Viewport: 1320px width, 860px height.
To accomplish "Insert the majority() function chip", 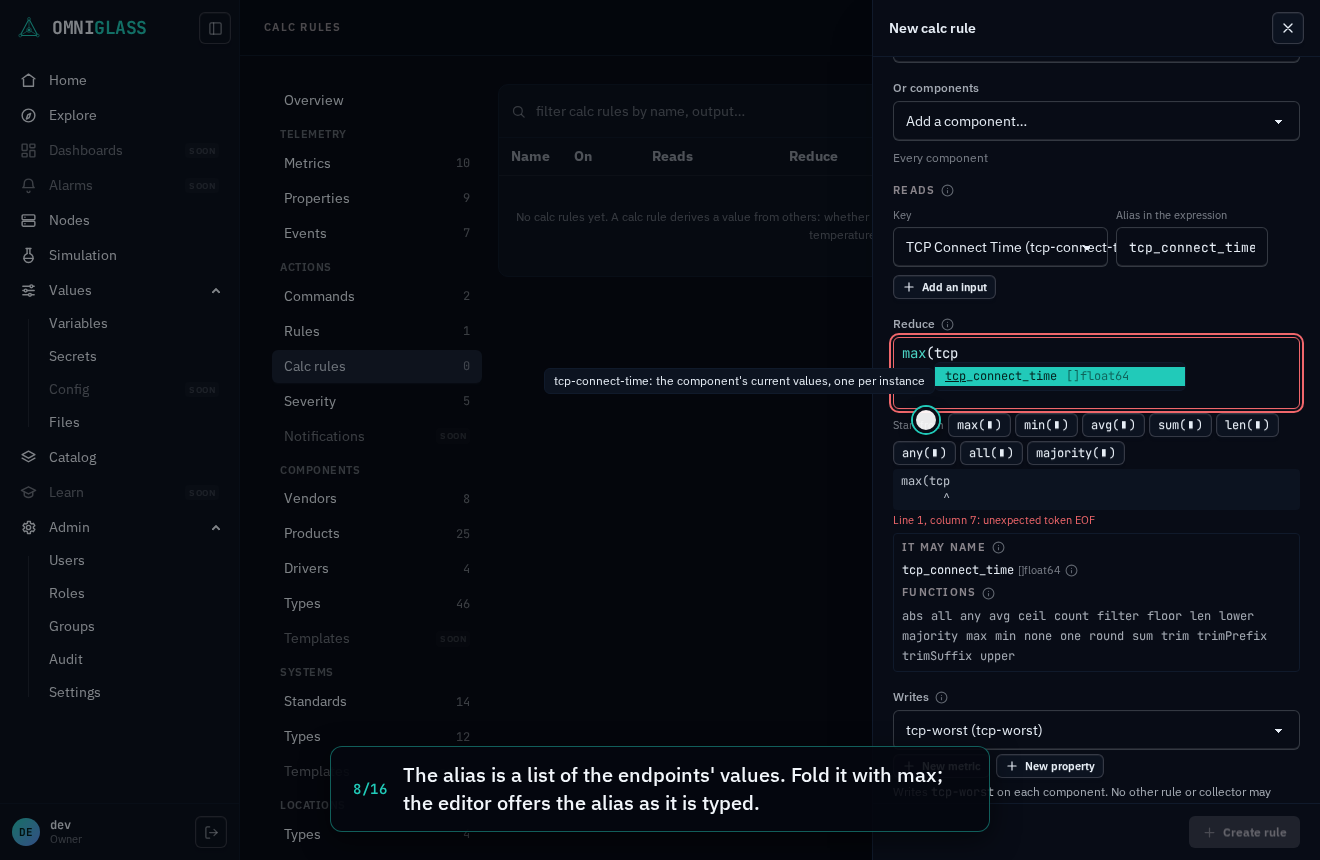I will [1076, 453].
